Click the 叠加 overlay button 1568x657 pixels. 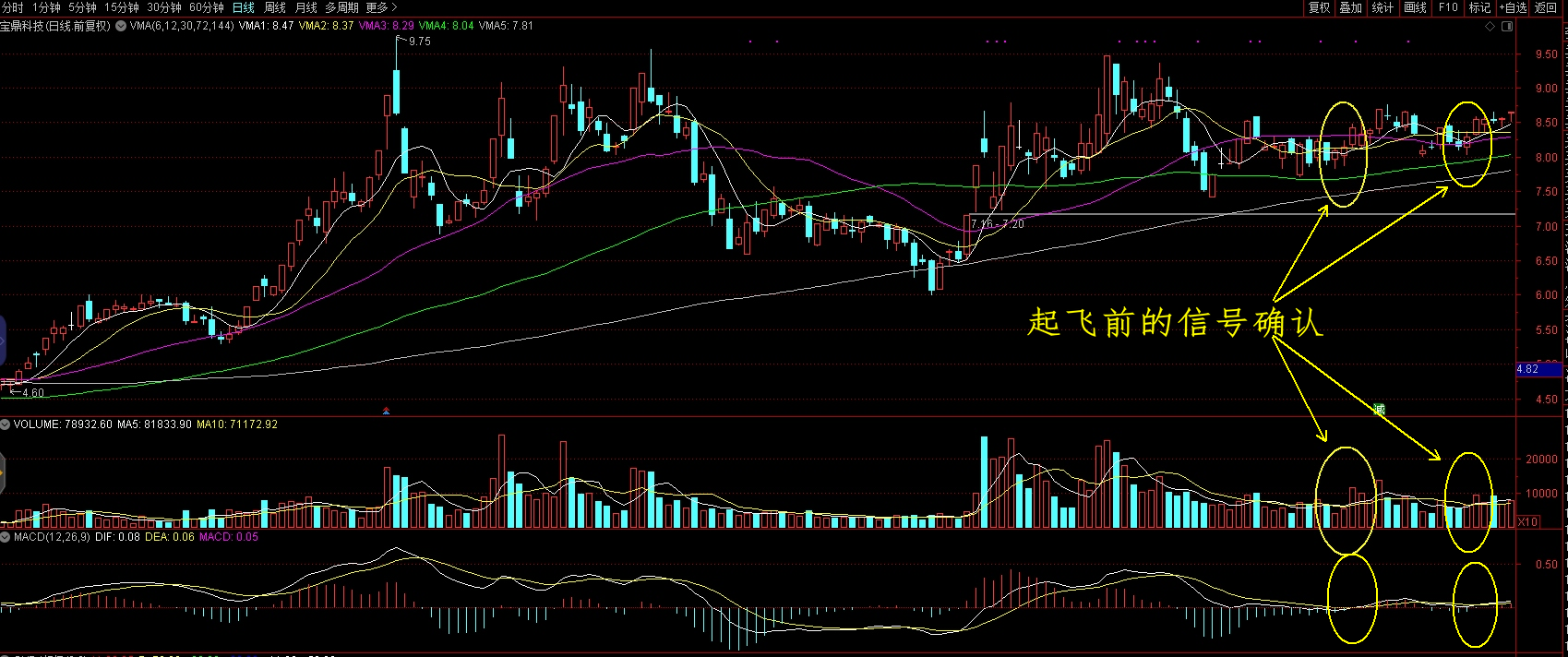[x=1351, y=7]
